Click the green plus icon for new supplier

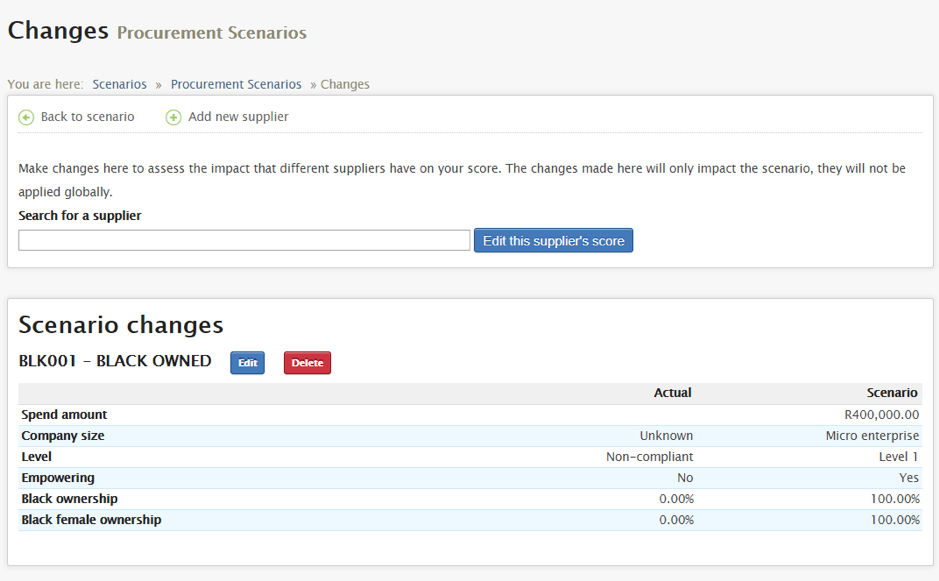(173, 117)
